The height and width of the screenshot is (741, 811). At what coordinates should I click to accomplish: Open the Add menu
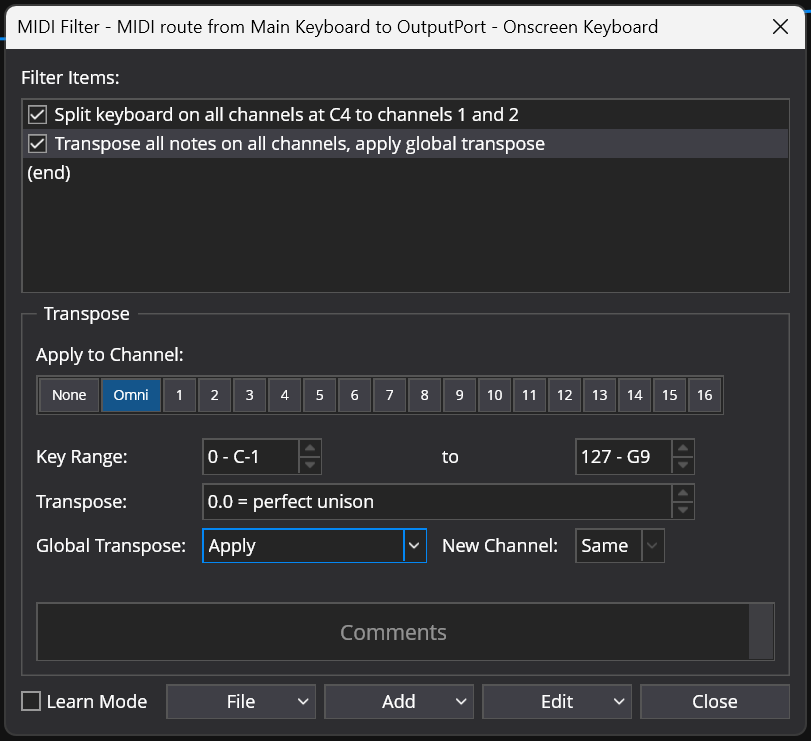tap(398, 701)
